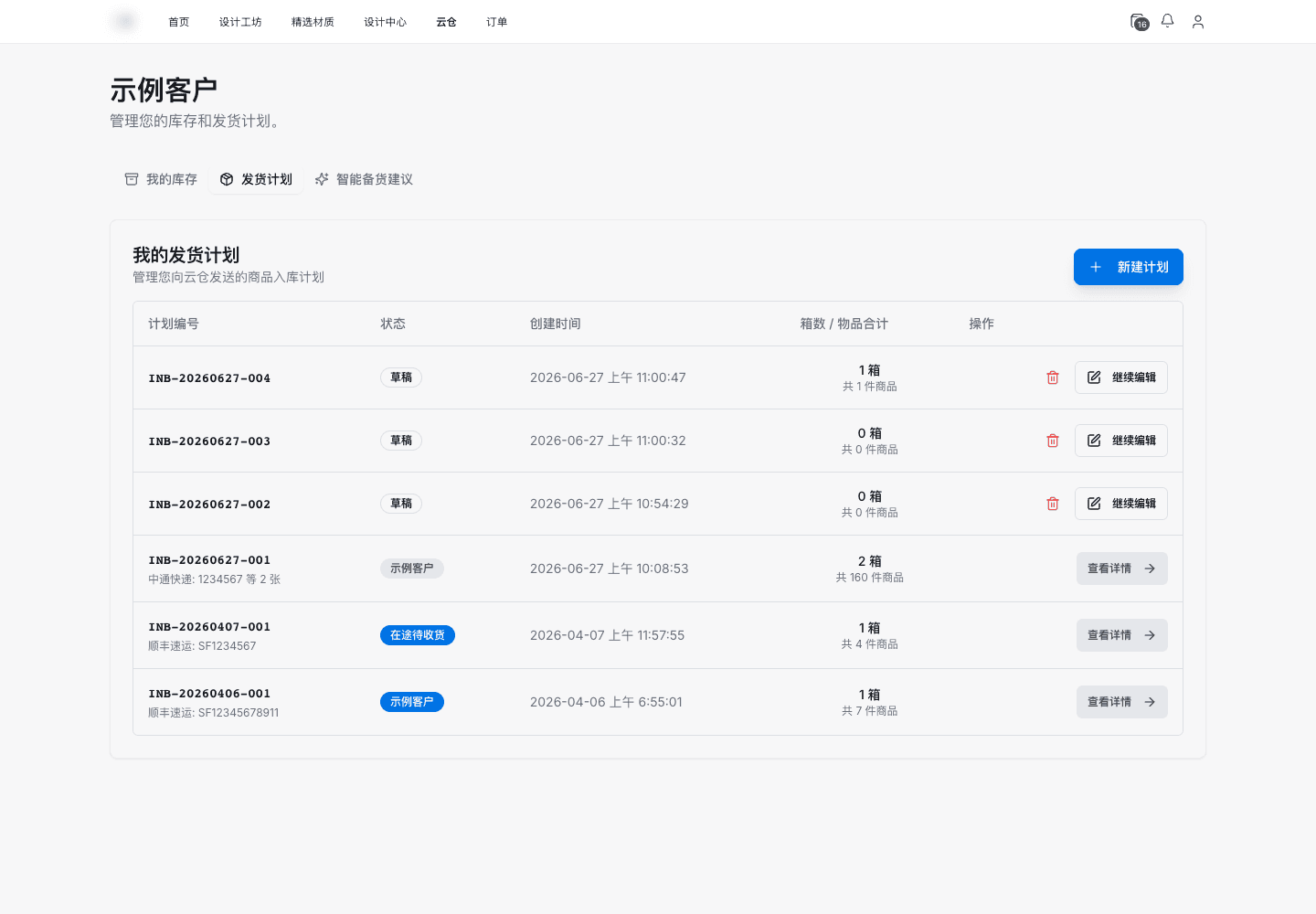Screen dimensions: 1316x914
Task: Open the cart icon with badge 16
Action: click(x=1139, y=22)
